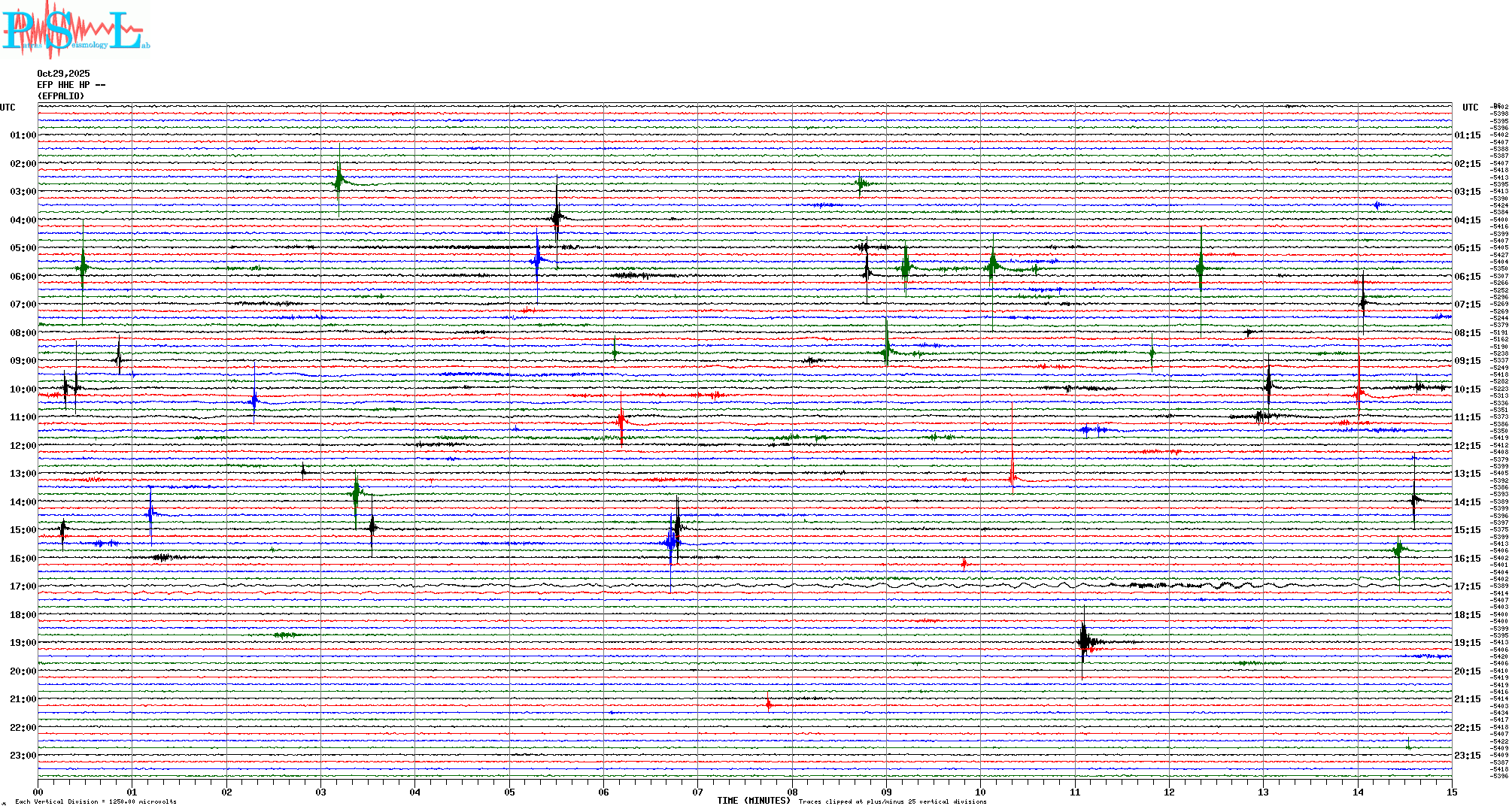1512x812 pixels.
Task: Click the (EFPALIO) station name
Action: [x=61, y=96]
